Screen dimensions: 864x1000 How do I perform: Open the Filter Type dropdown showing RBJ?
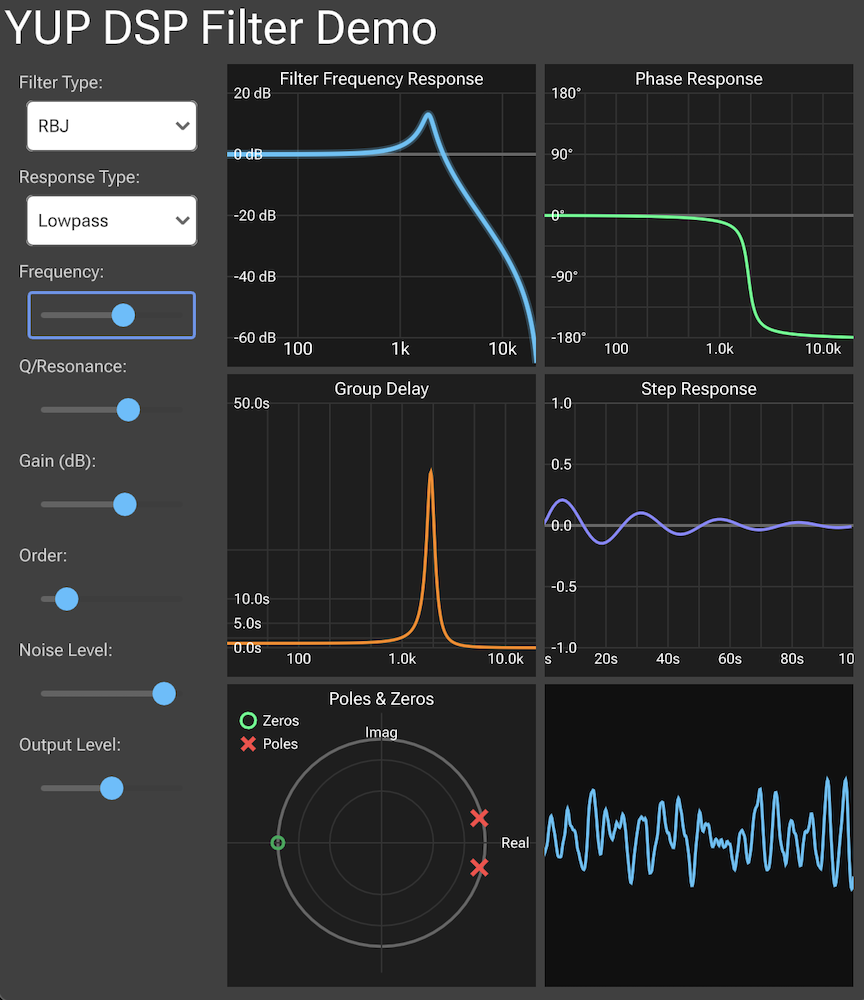click(x=112, y=126)
